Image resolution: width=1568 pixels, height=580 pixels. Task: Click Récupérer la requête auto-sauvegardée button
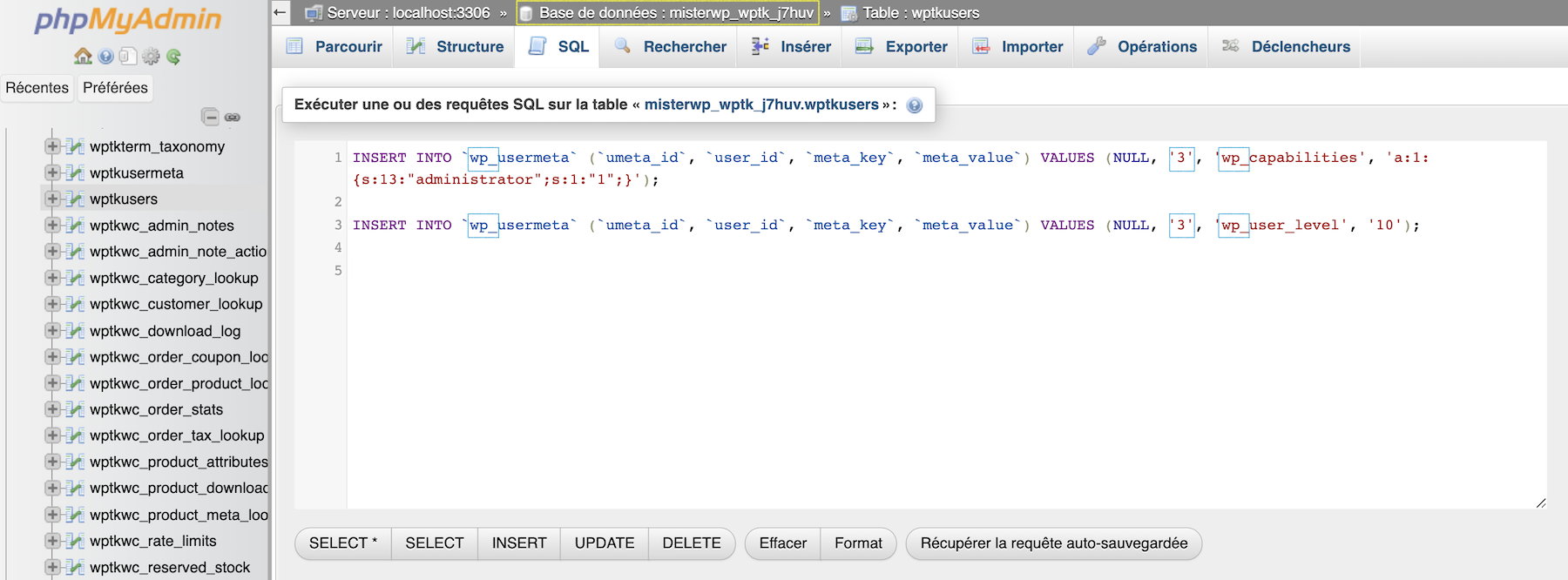point(1054,543)
